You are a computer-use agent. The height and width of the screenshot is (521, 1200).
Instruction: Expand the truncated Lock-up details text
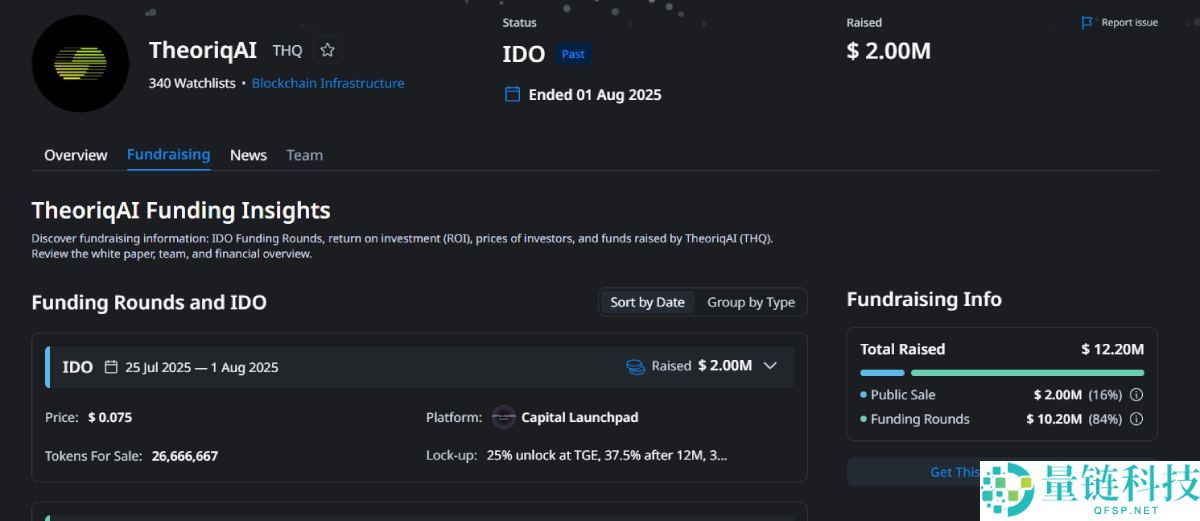[606, 456]
